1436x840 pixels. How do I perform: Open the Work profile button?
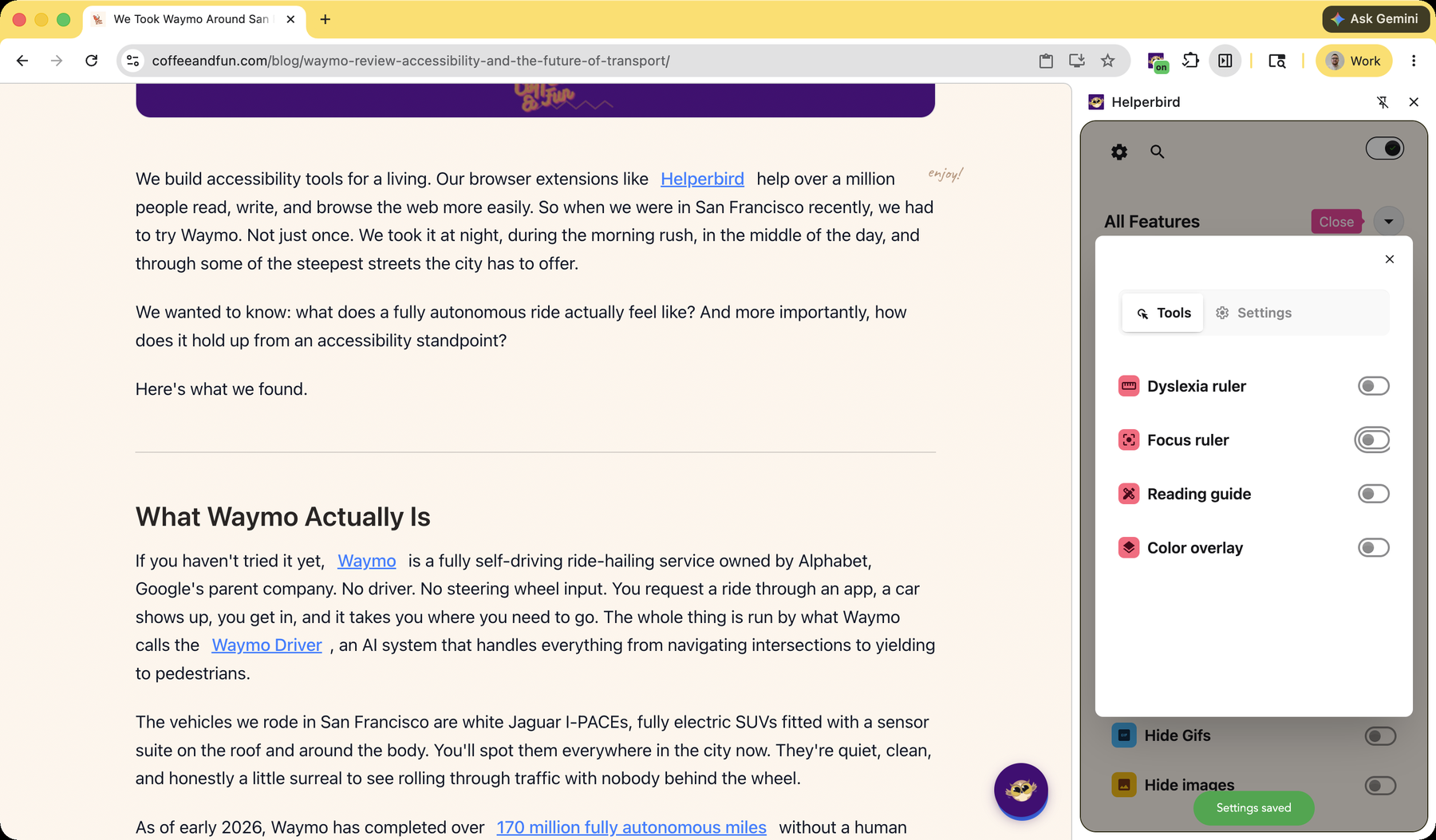click(1354, 61)
